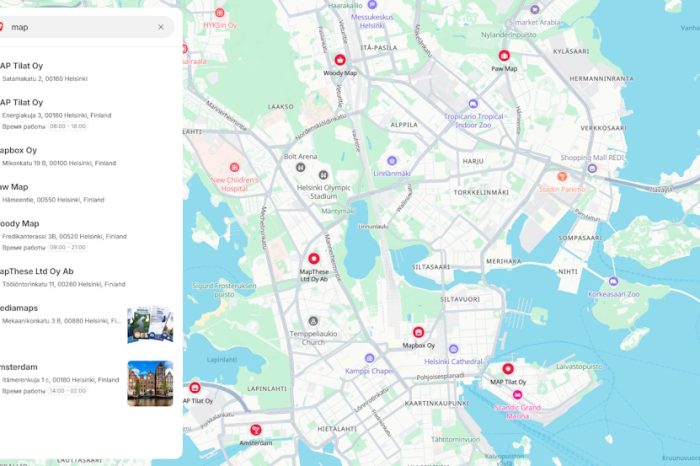Open the Mapbox Oy search result
The image size is (700, 466).
click(87, 156)
